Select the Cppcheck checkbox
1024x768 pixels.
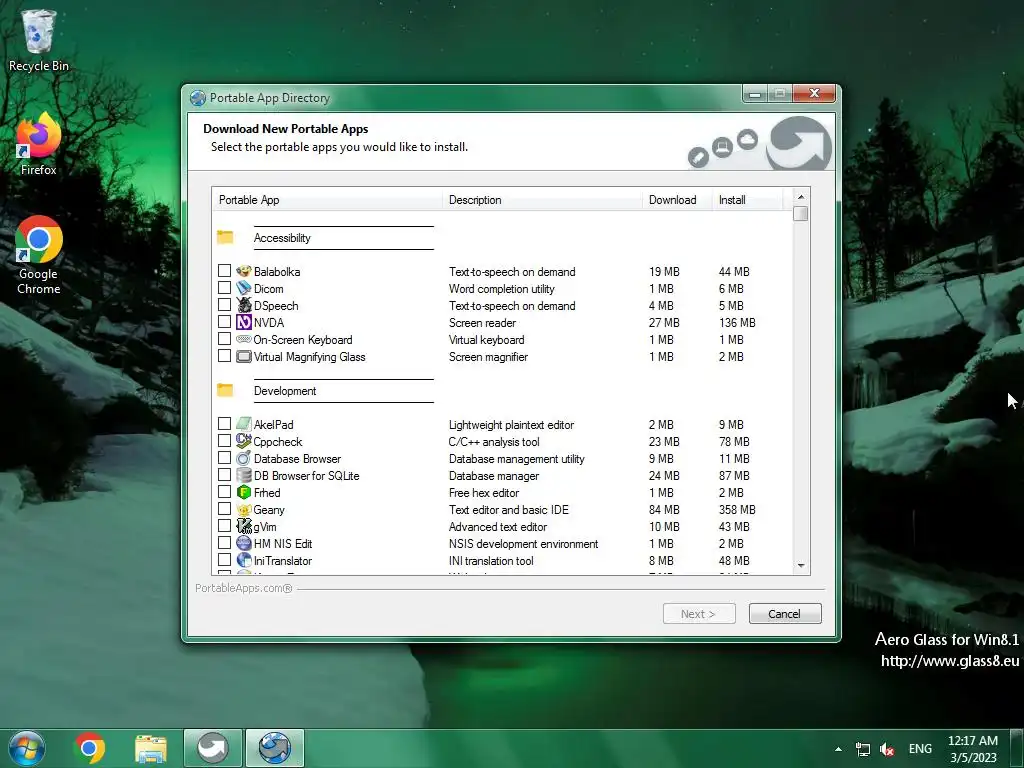(x=224, y=440)
